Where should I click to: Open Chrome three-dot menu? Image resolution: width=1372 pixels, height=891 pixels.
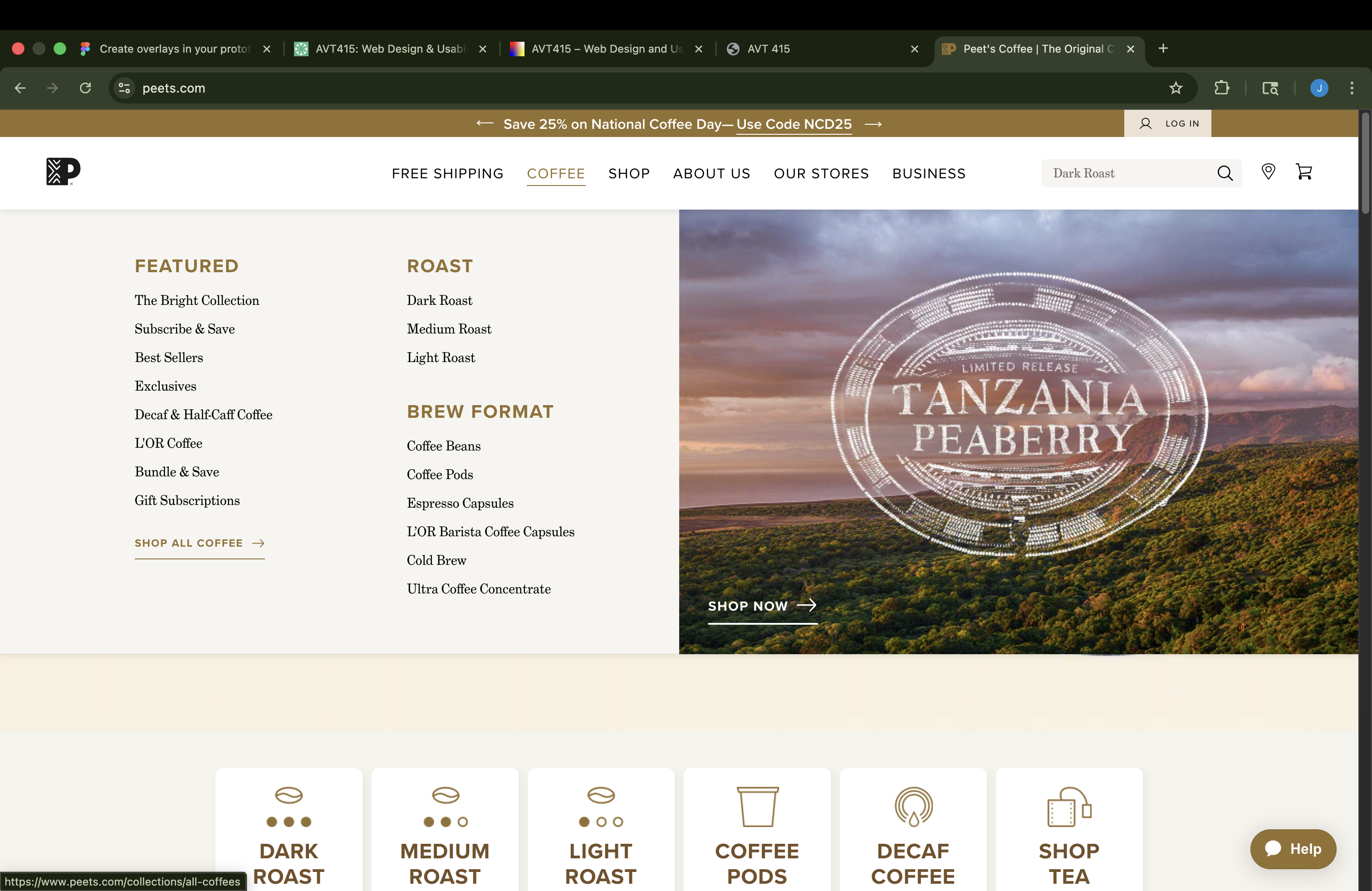click(x=1351, y=88)
